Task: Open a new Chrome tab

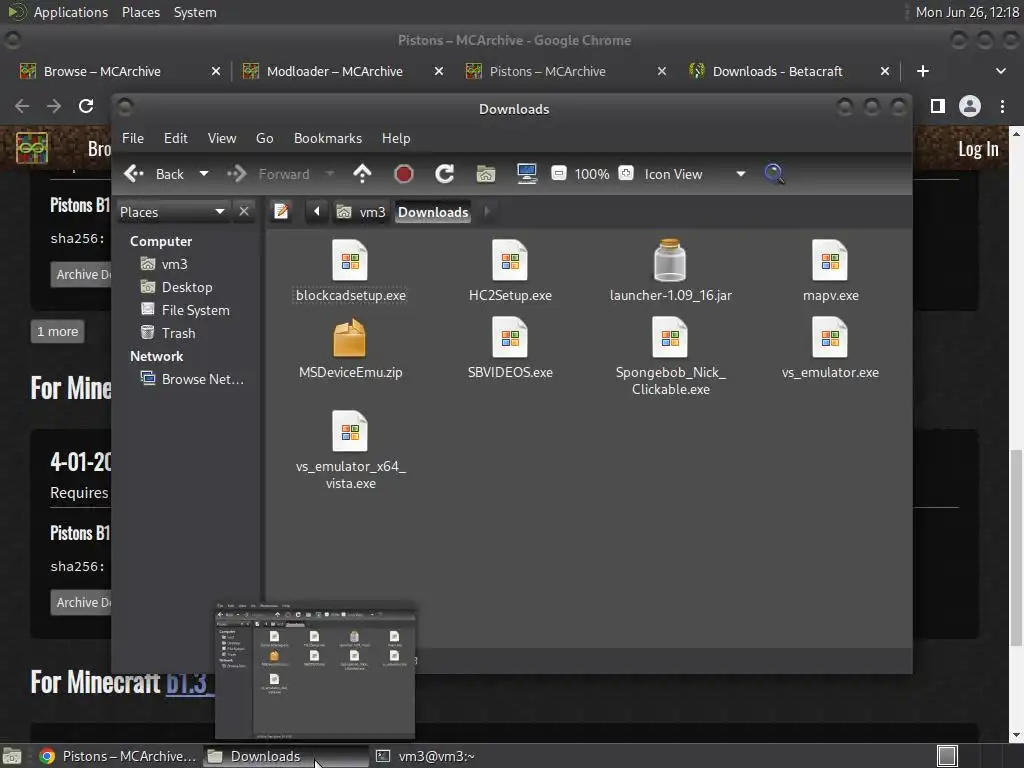Action: [x=923, y=71]
